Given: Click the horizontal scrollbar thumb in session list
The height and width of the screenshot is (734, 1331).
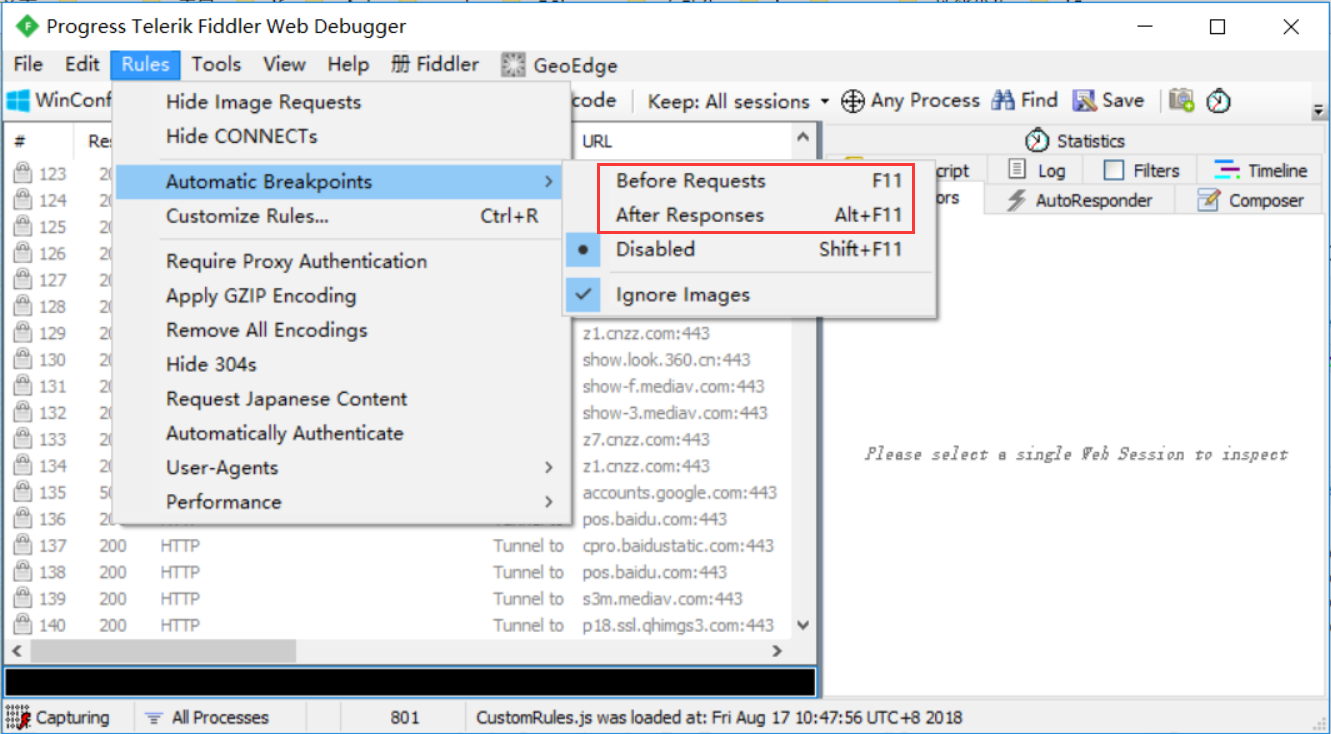Looking at the screenshot, I should point(162,651).
